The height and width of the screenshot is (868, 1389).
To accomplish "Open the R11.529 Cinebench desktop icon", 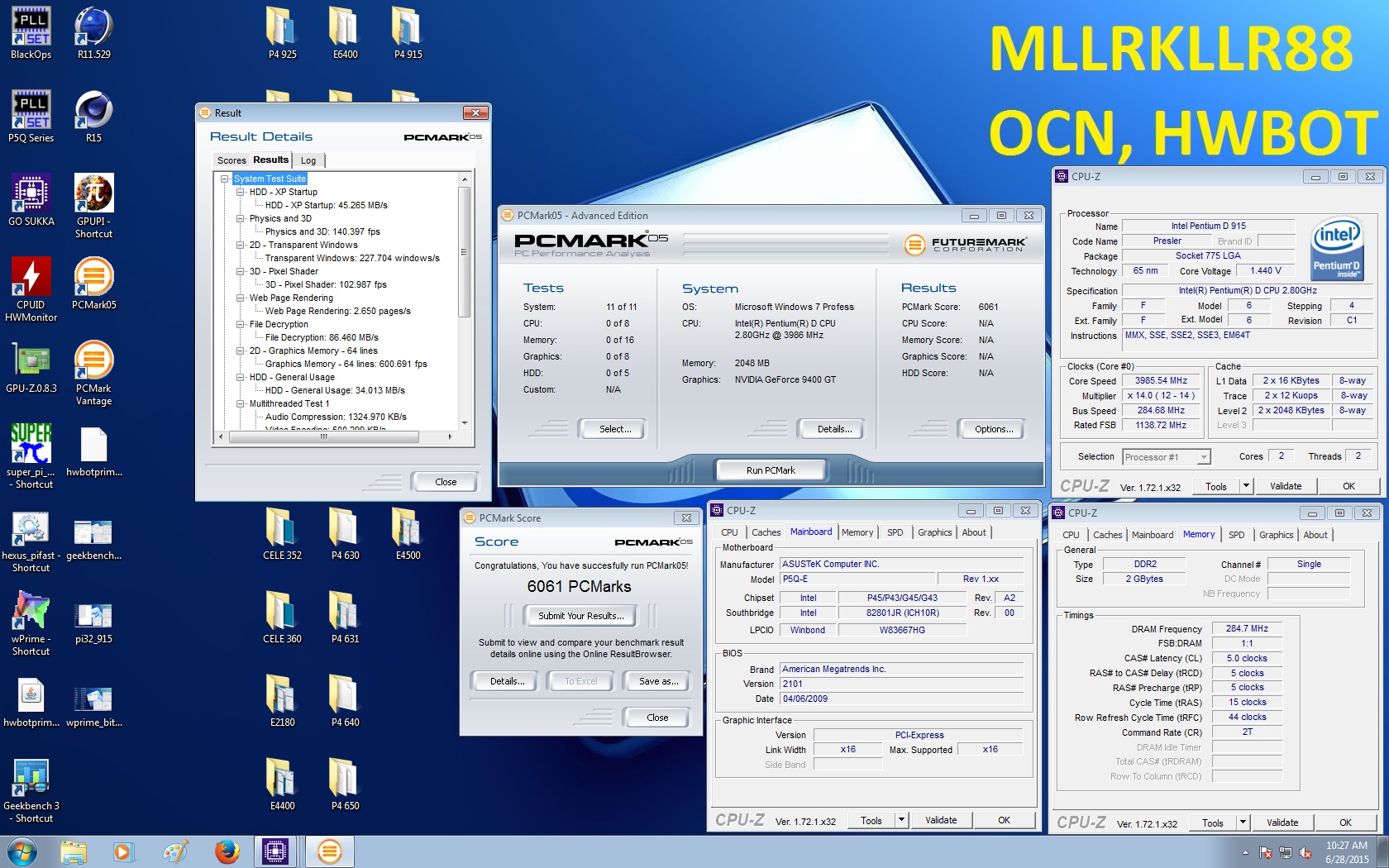I will point(94,33).
